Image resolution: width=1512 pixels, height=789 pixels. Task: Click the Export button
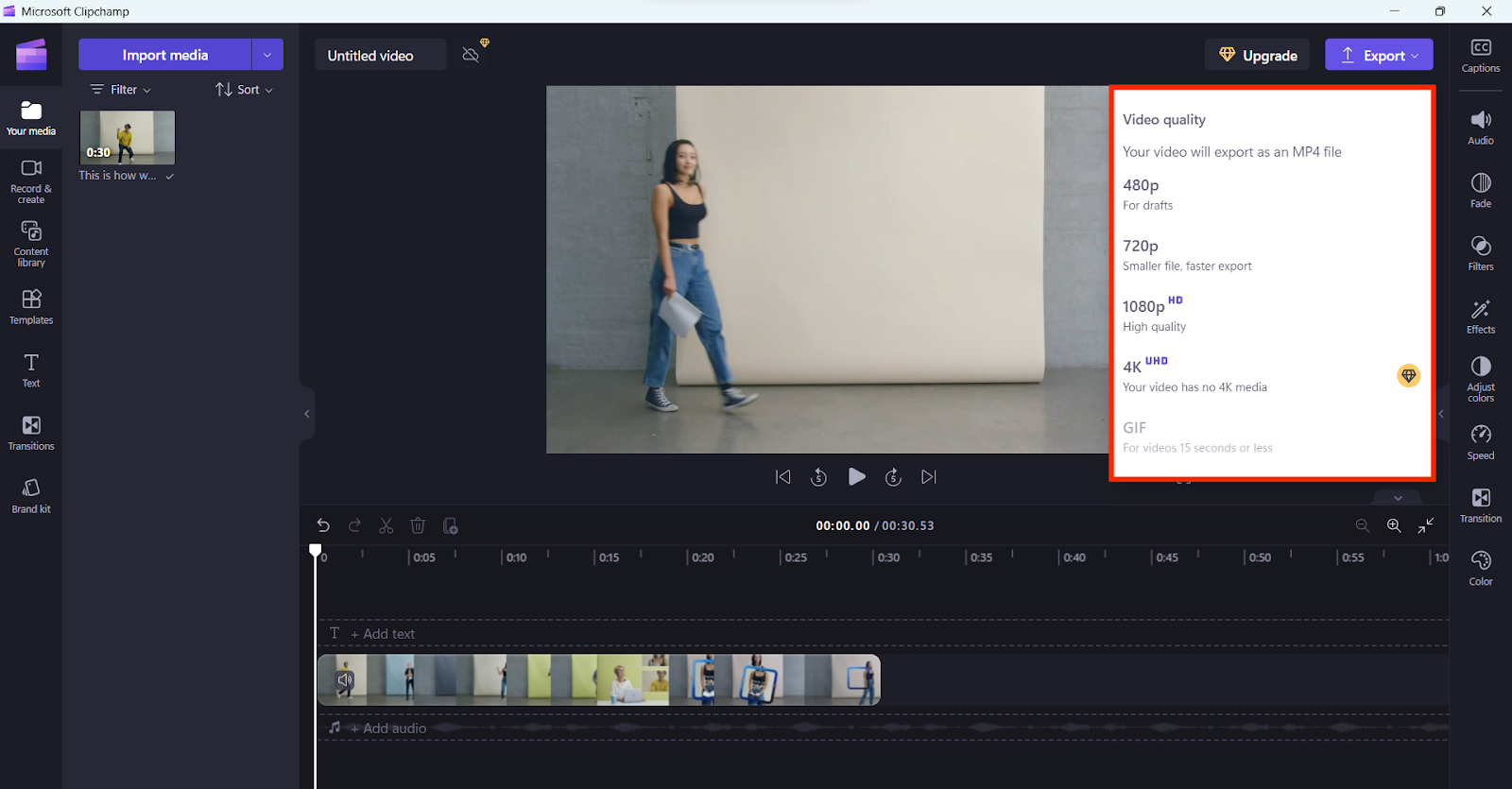pyautogui.click(x=1378, y=55)
